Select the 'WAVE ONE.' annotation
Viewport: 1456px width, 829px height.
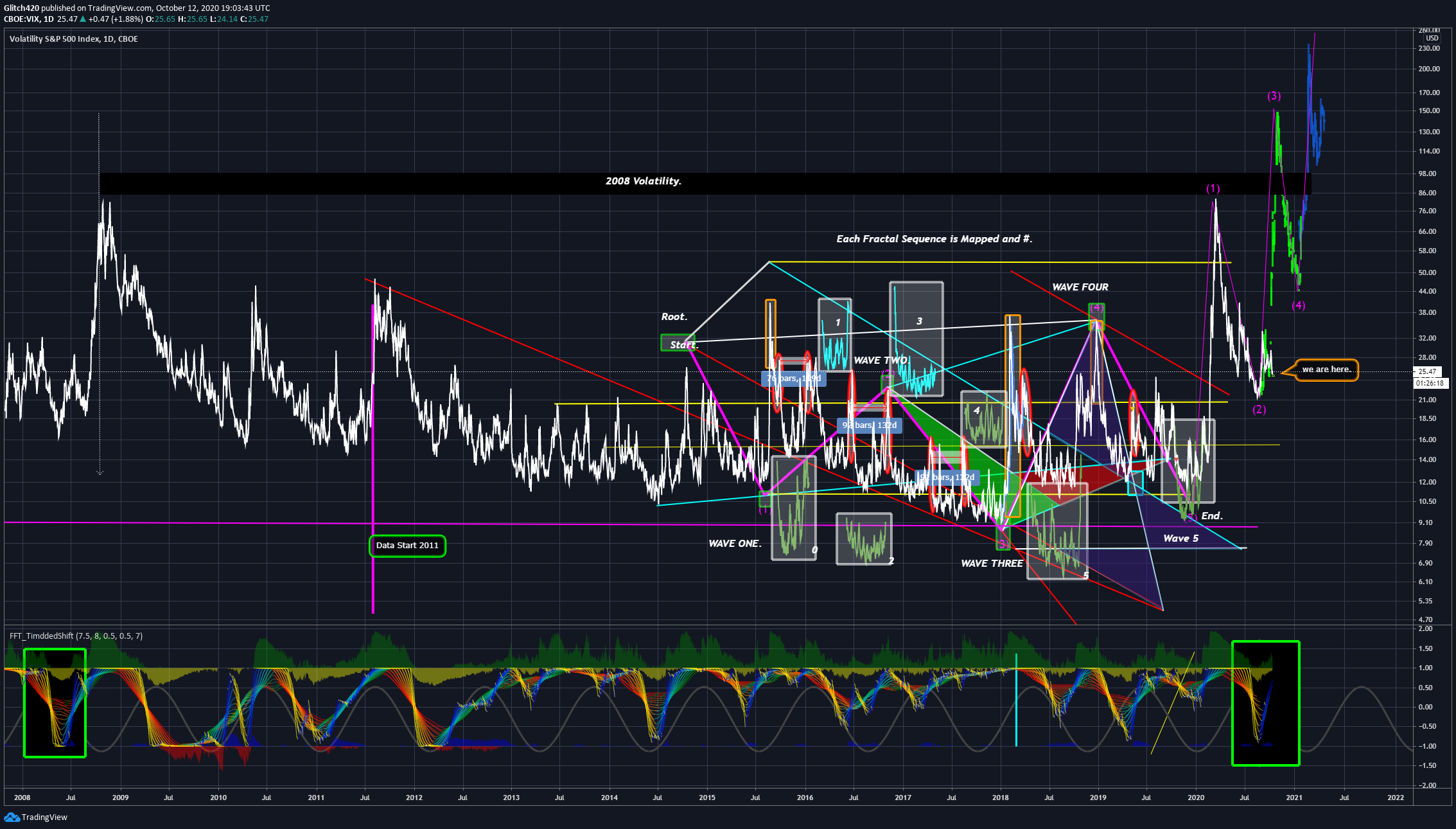(x=735, y=544)
